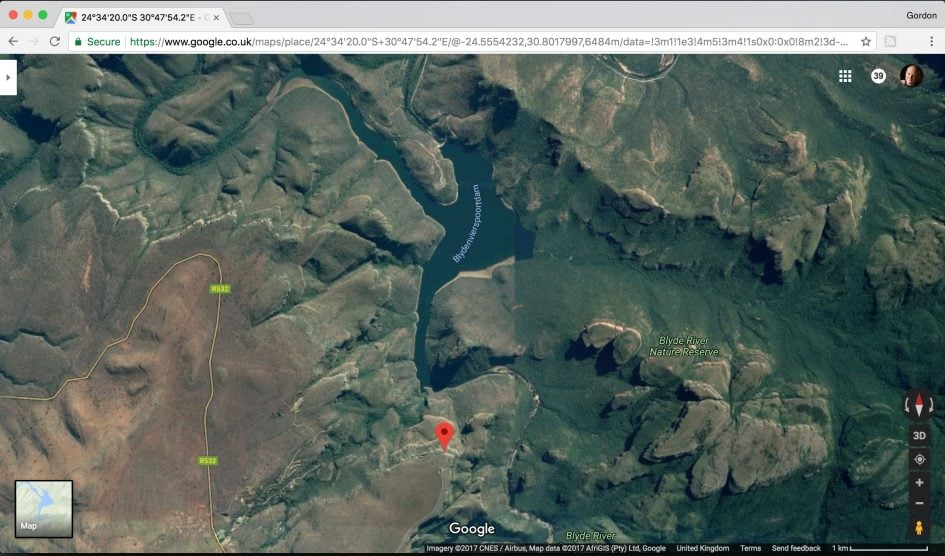Screen dimensions: 945x556
Task: Toggle the 3D view
Action: pos(919,436)
